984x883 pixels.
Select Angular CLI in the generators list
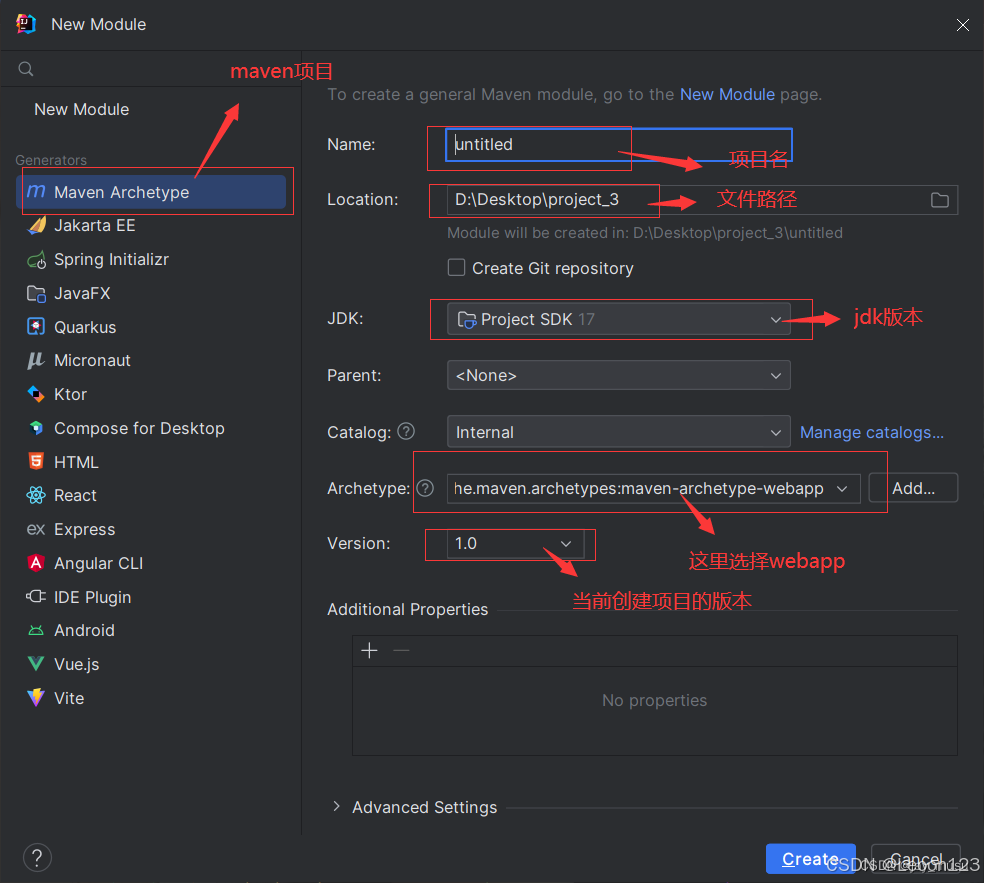tap(151, 563)
